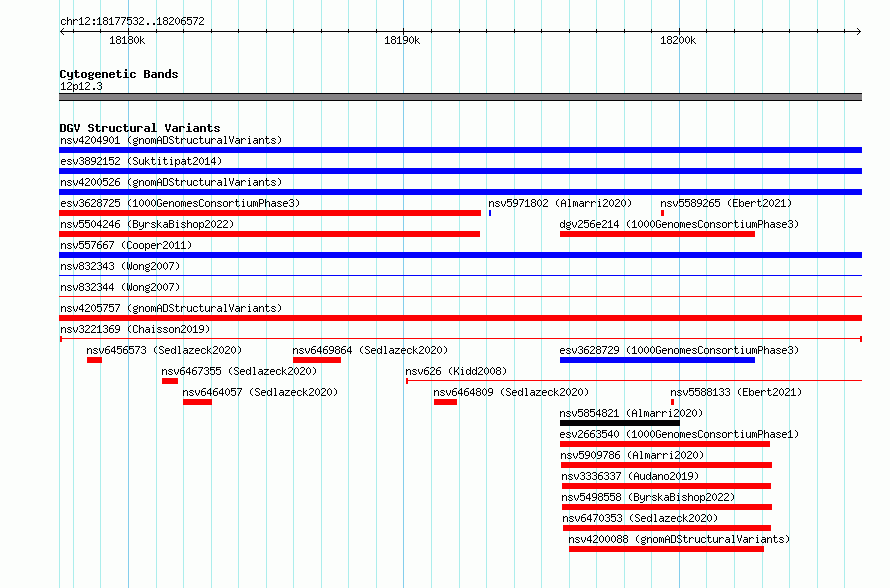Click the blue bar under nsv557667

point(460,255)
